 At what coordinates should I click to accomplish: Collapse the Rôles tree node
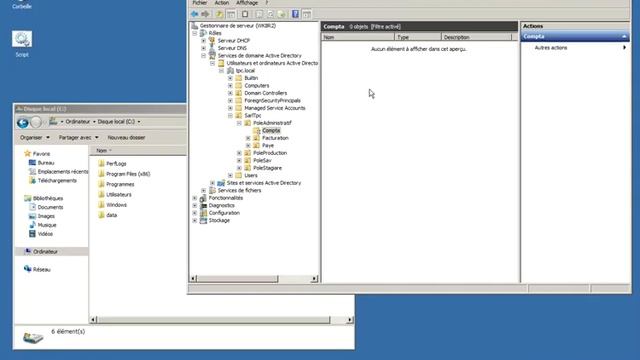[x=195, y=33]
